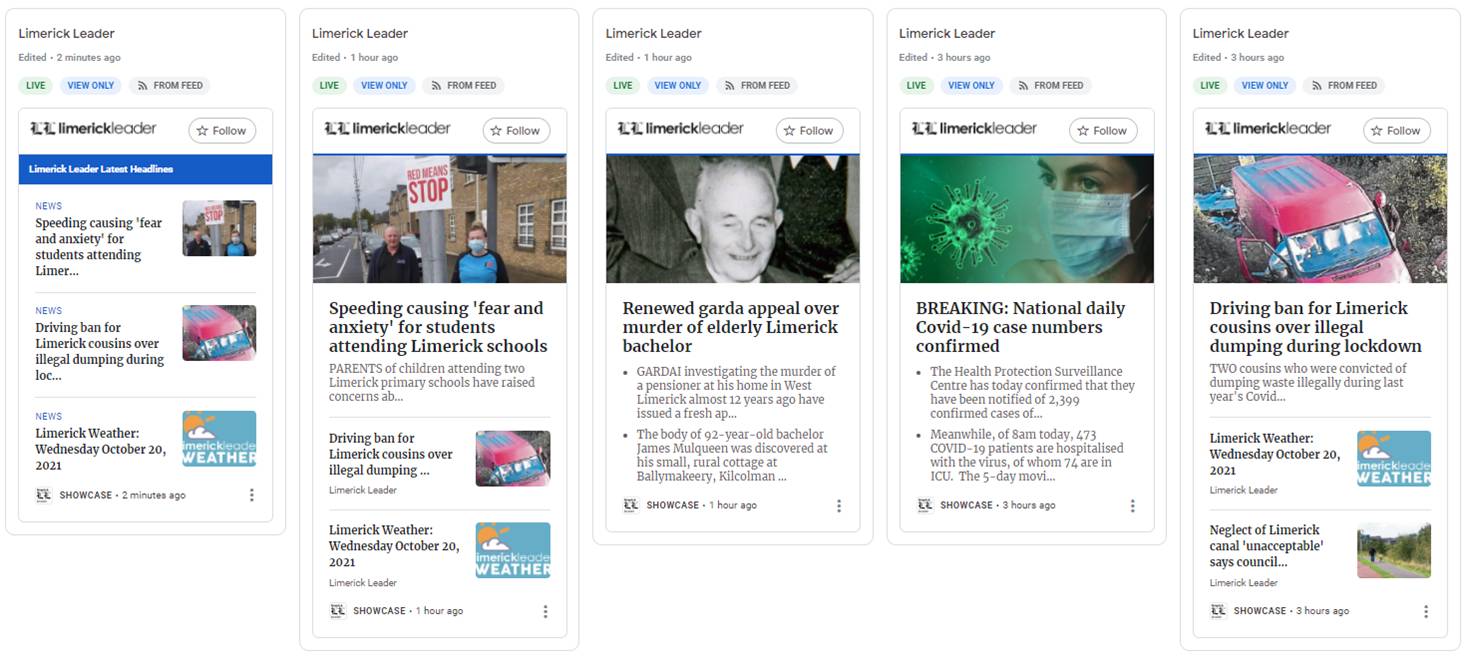This screenshot has height=659, width=1469.
Task: Open the coronavirus and masked woman image
Action: click(x=1027, y=219)
